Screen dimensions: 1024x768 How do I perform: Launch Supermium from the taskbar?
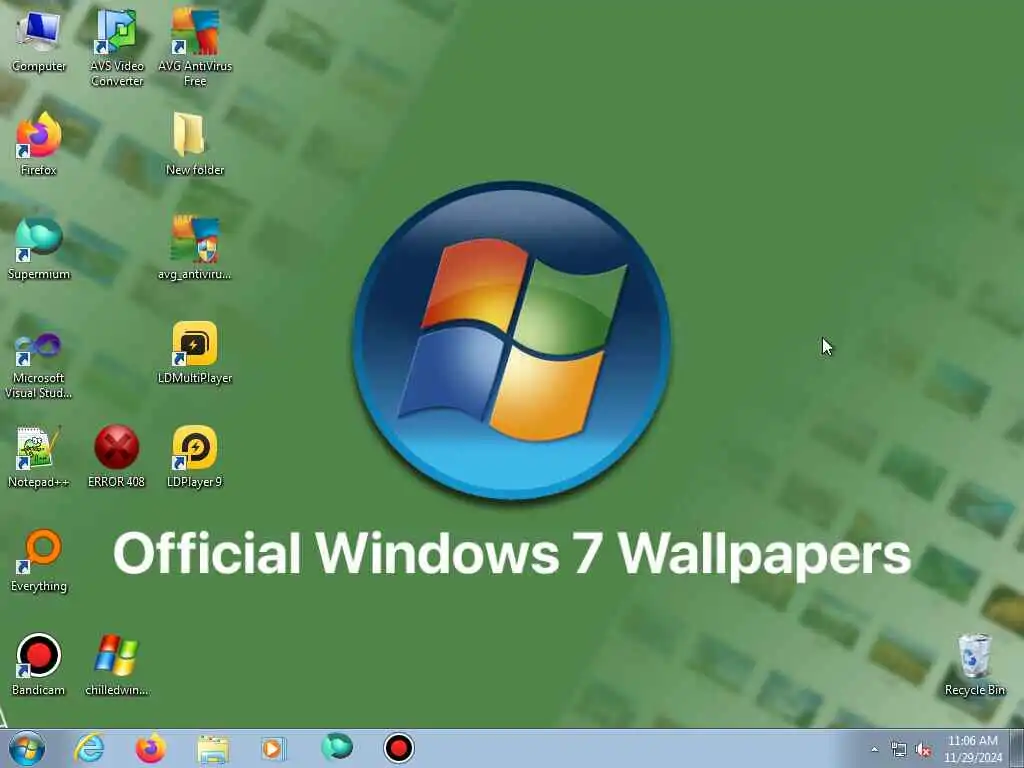pyautogui.click(x=337, y=748)
